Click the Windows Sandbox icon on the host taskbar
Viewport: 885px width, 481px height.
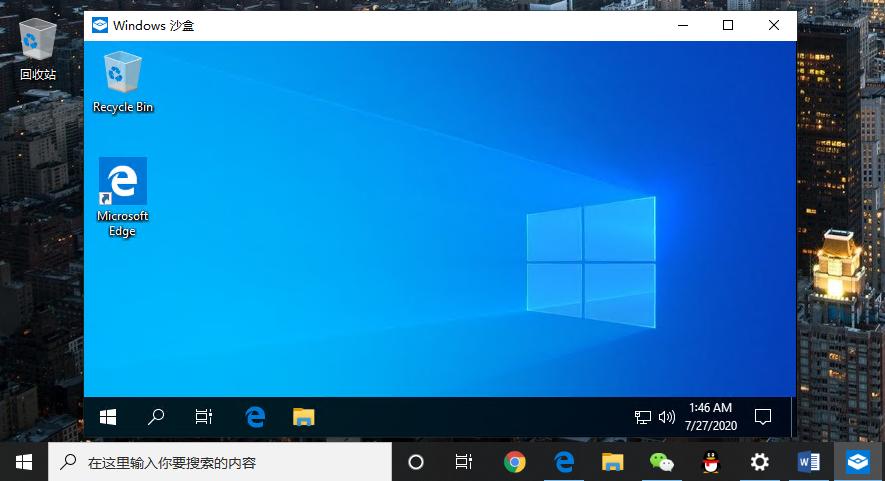pos(857,462)
